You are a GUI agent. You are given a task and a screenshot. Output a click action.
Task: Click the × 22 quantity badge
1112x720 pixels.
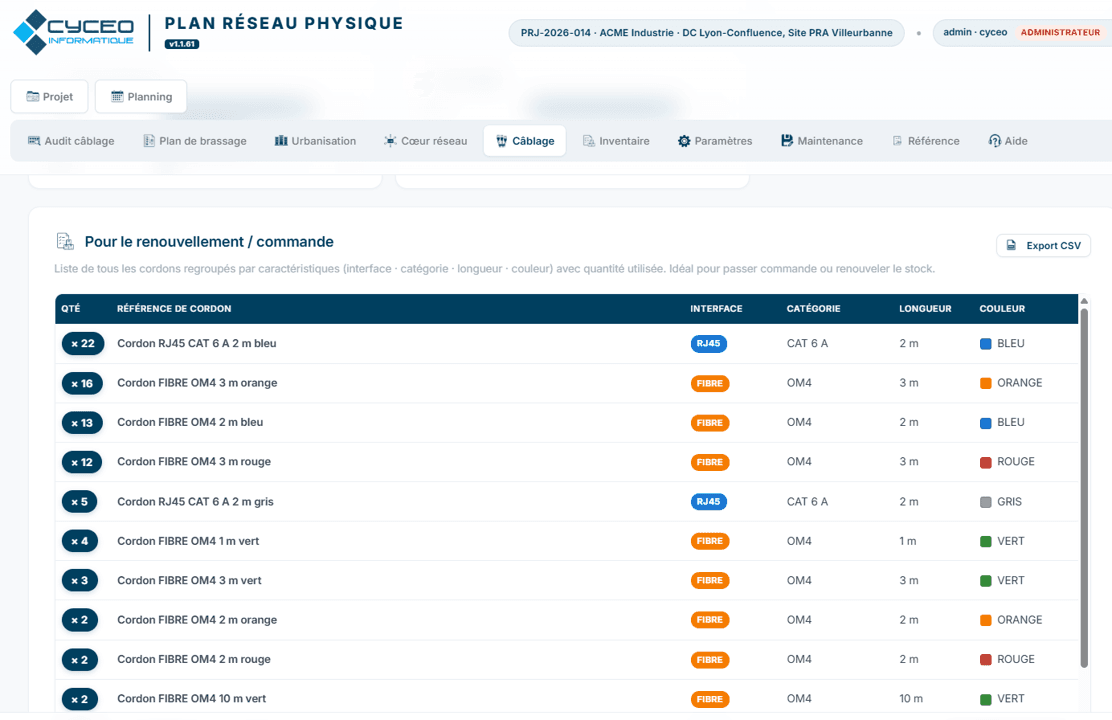(83, 343)
